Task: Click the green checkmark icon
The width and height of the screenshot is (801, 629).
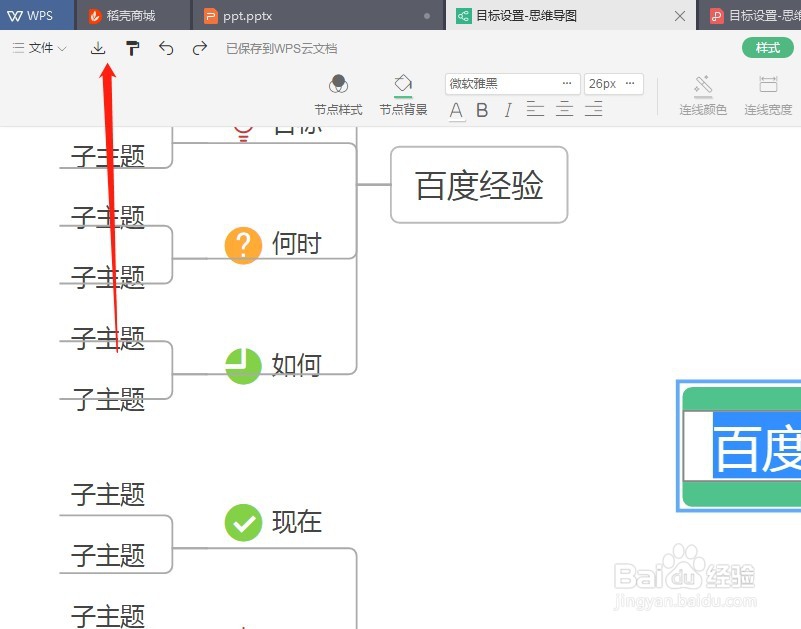Action: click(x=243, y=522)
